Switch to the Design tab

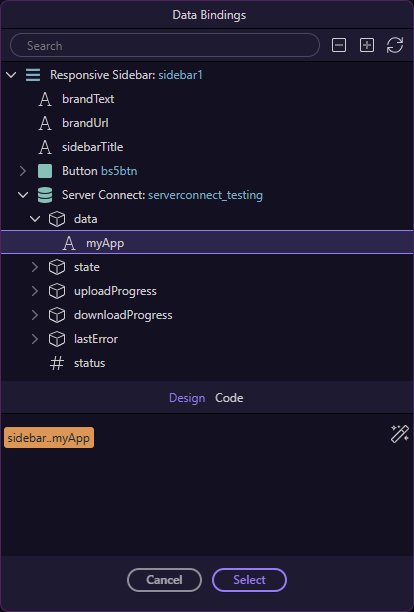point(187,398)
